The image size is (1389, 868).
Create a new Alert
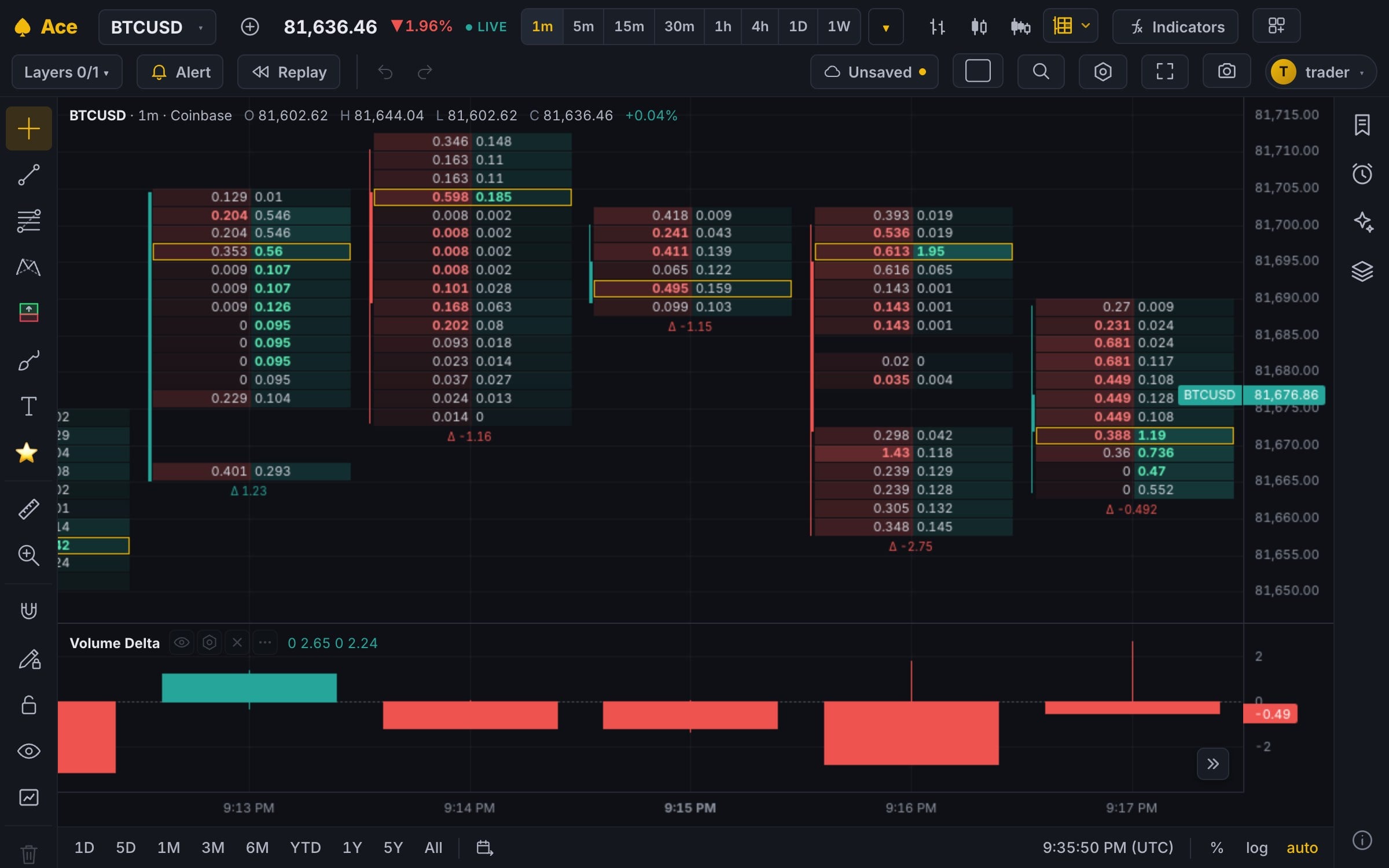(180, 72)
